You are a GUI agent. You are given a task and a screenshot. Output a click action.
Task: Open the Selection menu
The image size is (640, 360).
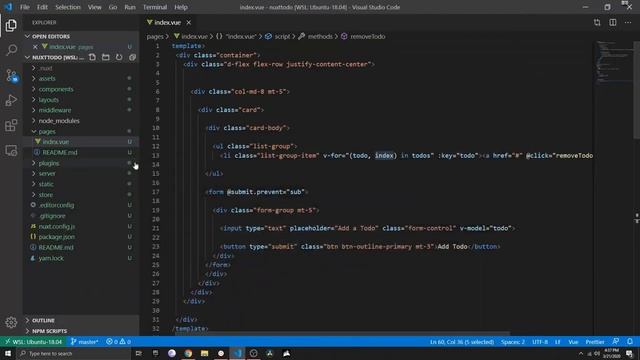click(x=68, y=7)
